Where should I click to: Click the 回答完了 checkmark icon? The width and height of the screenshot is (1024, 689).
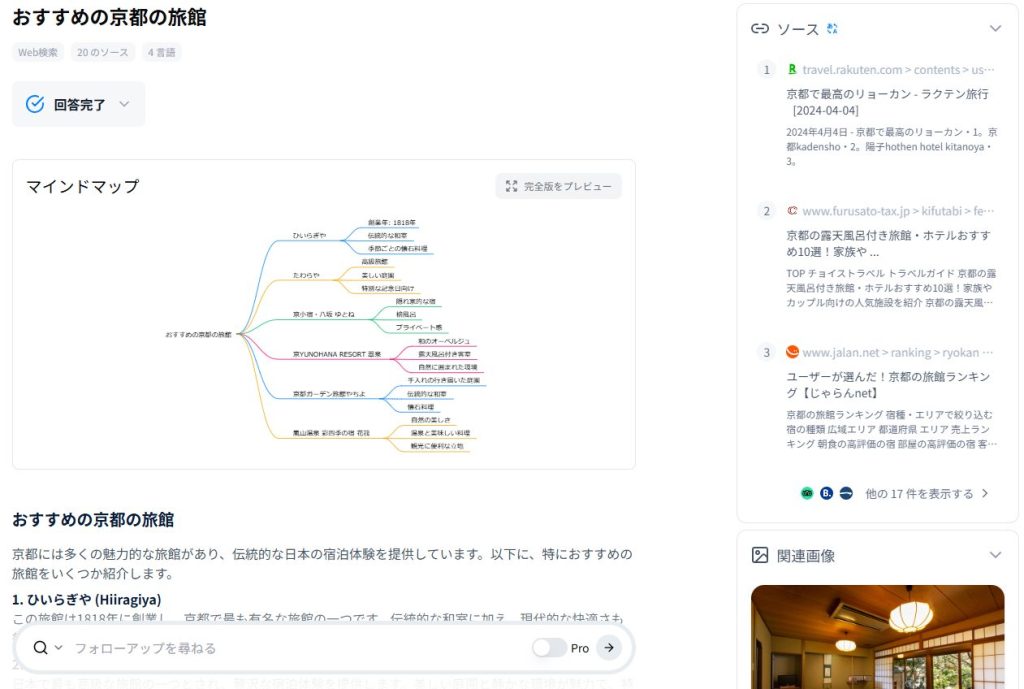click(x=35, y=104)
